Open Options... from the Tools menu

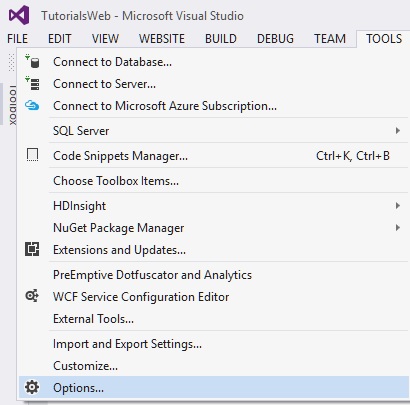point(213,387)
